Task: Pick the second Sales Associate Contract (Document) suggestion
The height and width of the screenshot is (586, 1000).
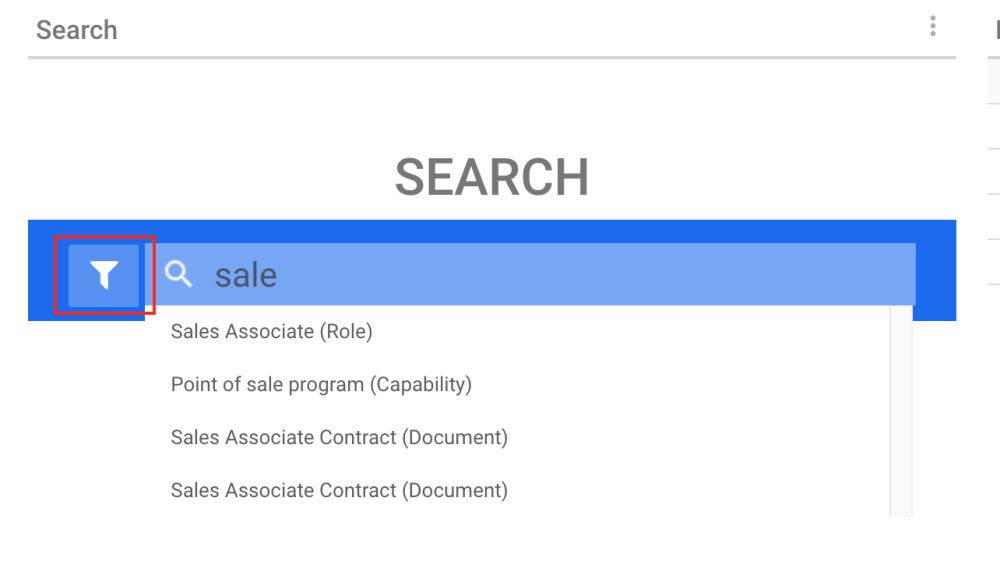Action: (339, 490)
